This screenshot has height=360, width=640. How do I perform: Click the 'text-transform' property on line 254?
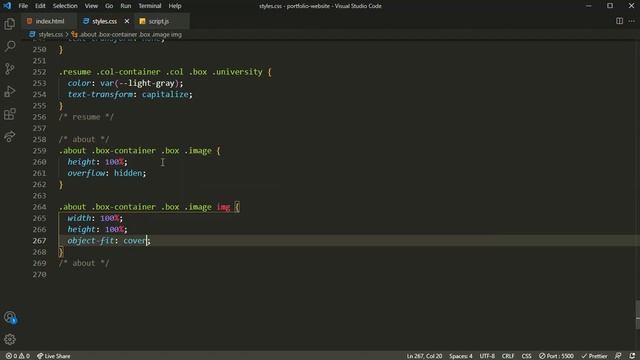click(x=100, y=94)
